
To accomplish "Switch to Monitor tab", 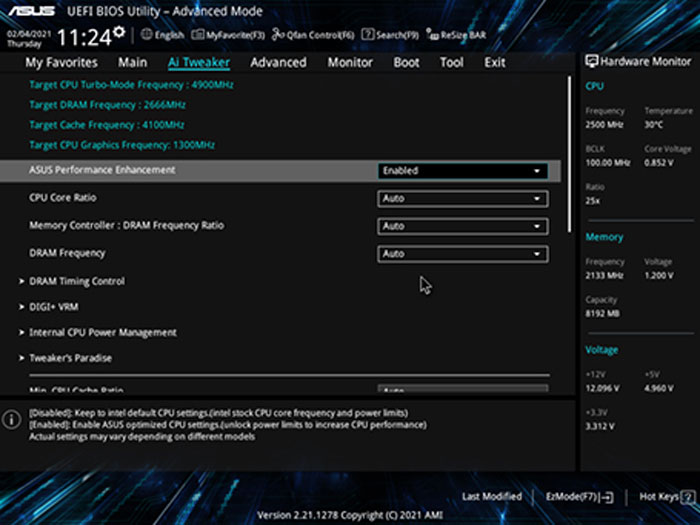I will [x=350, y=62].
